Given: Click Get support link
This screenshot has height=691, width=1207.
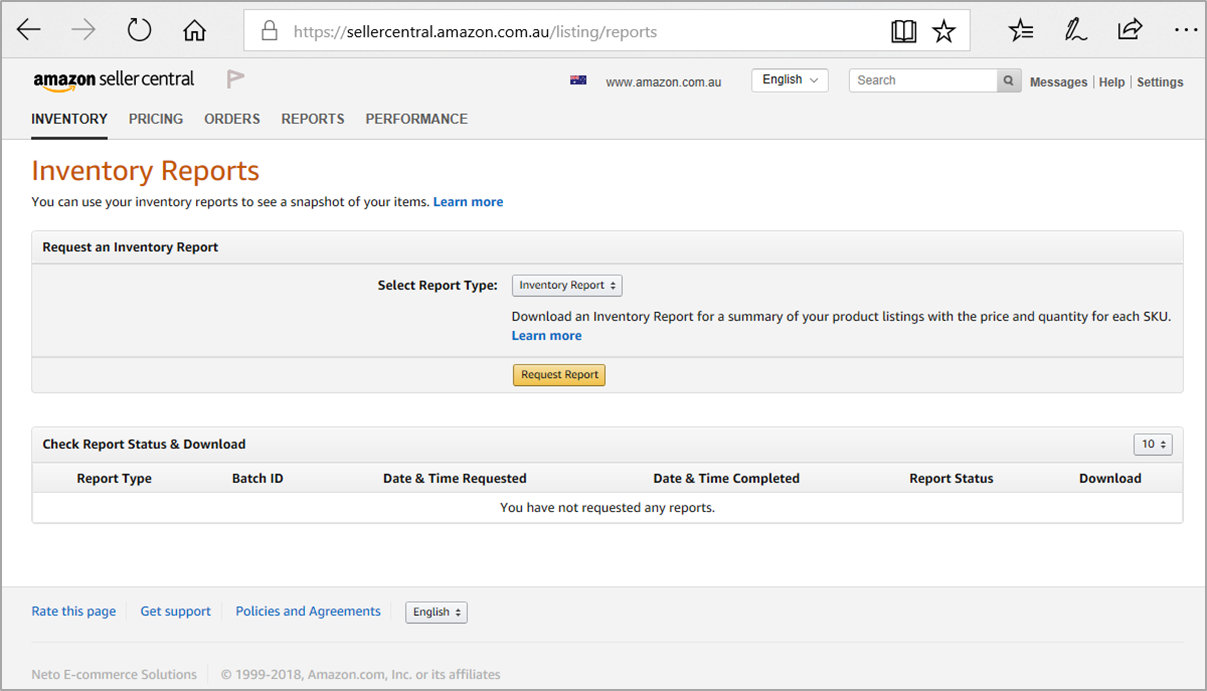Looking at the screenshot, I should [176, 611].
